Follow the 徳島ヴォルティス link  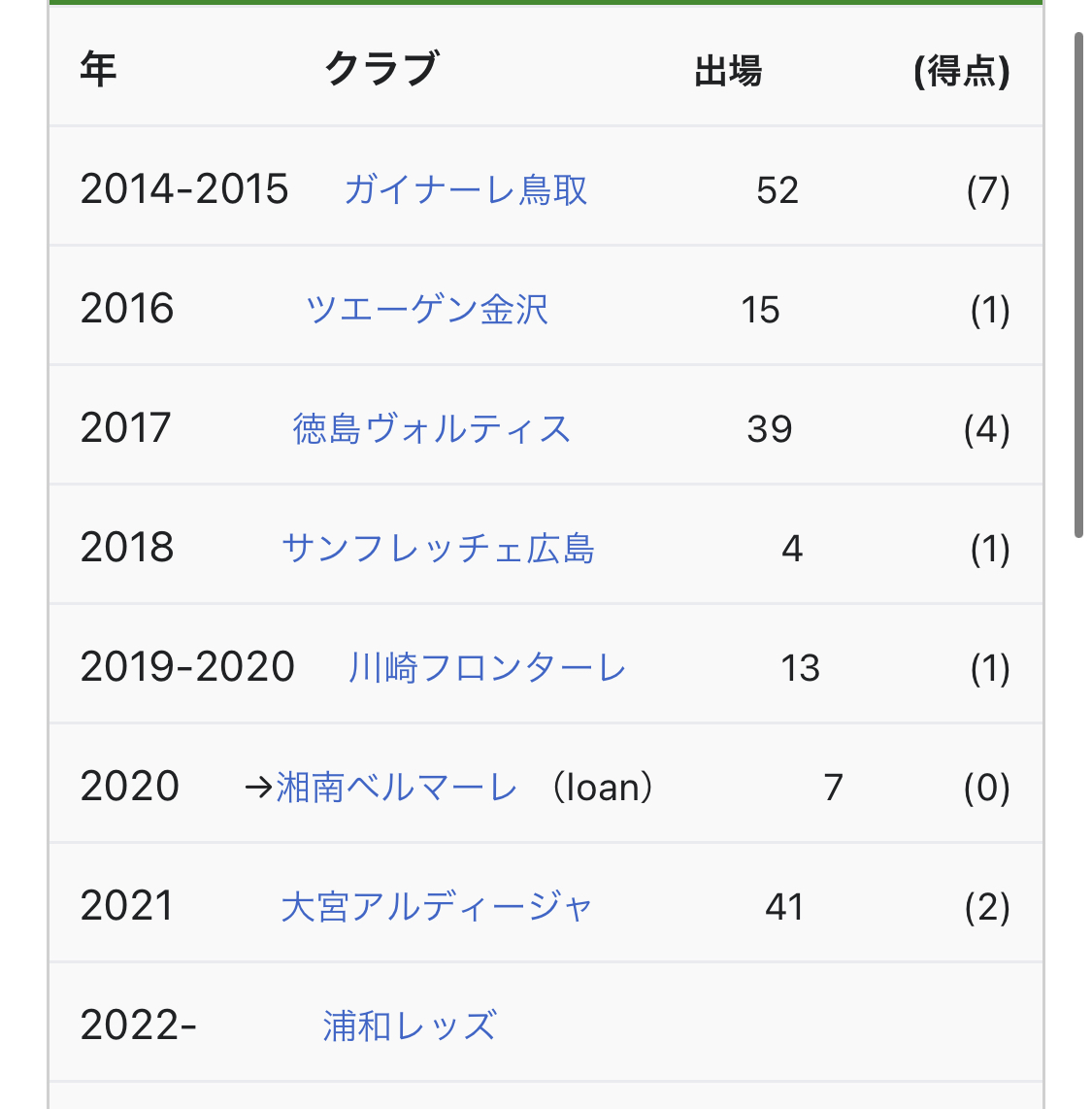point(431,429)
